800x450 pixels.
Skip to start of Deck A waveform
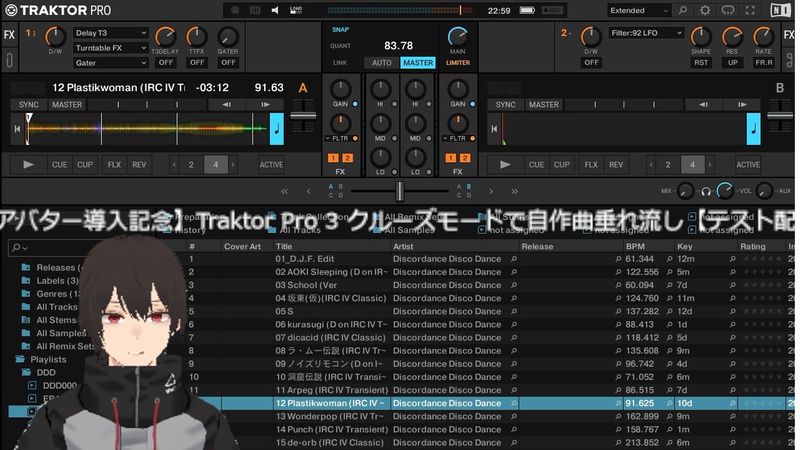click(x=17, y=128)
